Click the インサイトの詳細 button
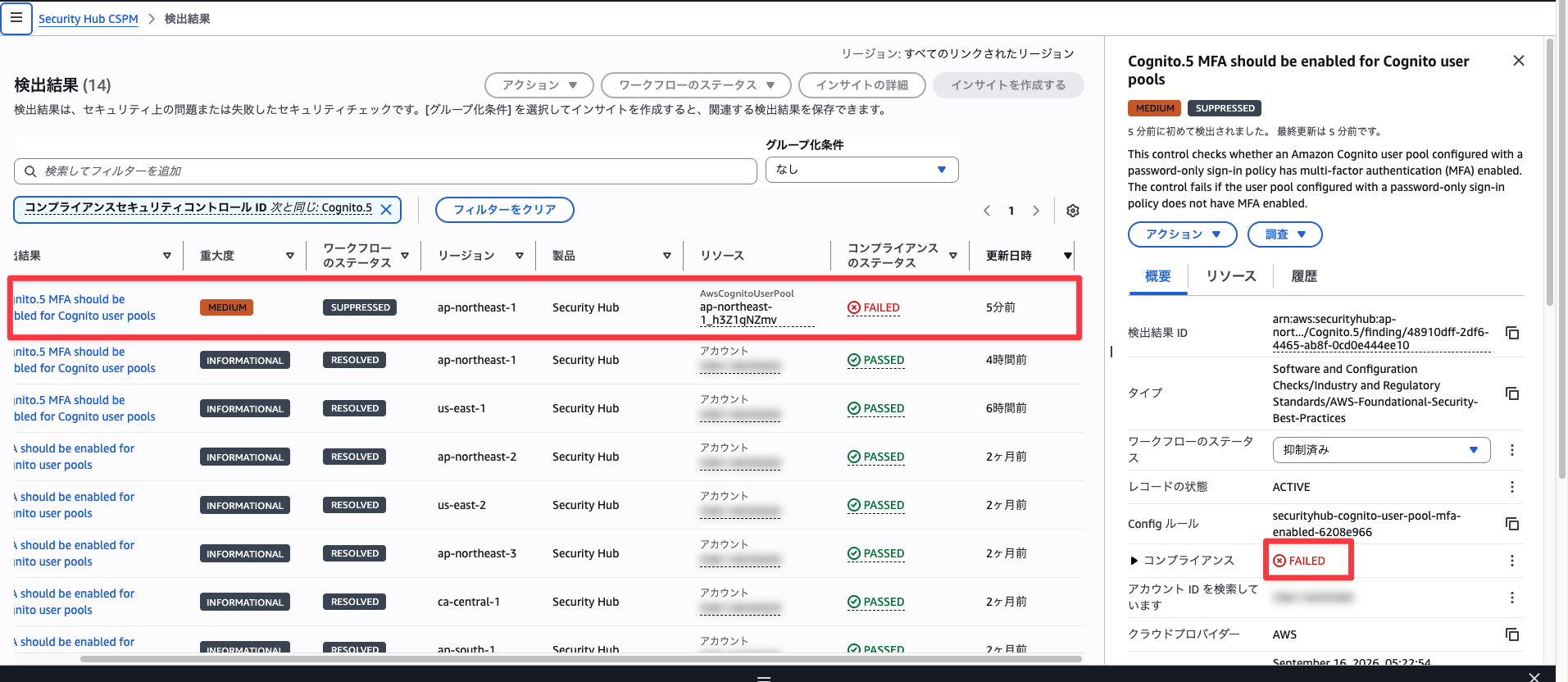1568x682 pixels. (x=861, y=85)
